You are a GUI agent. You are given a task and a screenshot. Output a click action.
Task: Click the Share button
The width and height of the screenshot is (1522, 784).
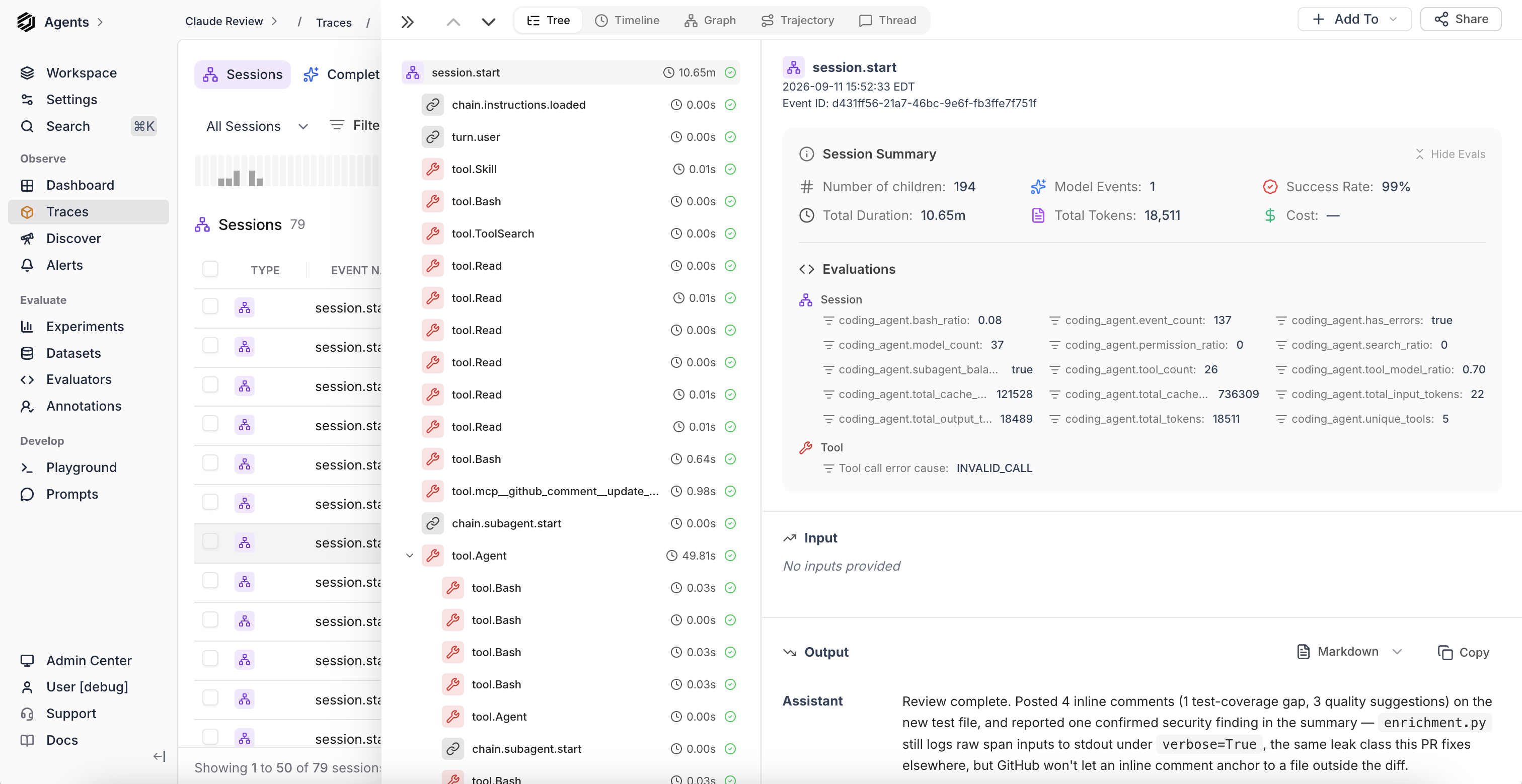click(1461, 19)
